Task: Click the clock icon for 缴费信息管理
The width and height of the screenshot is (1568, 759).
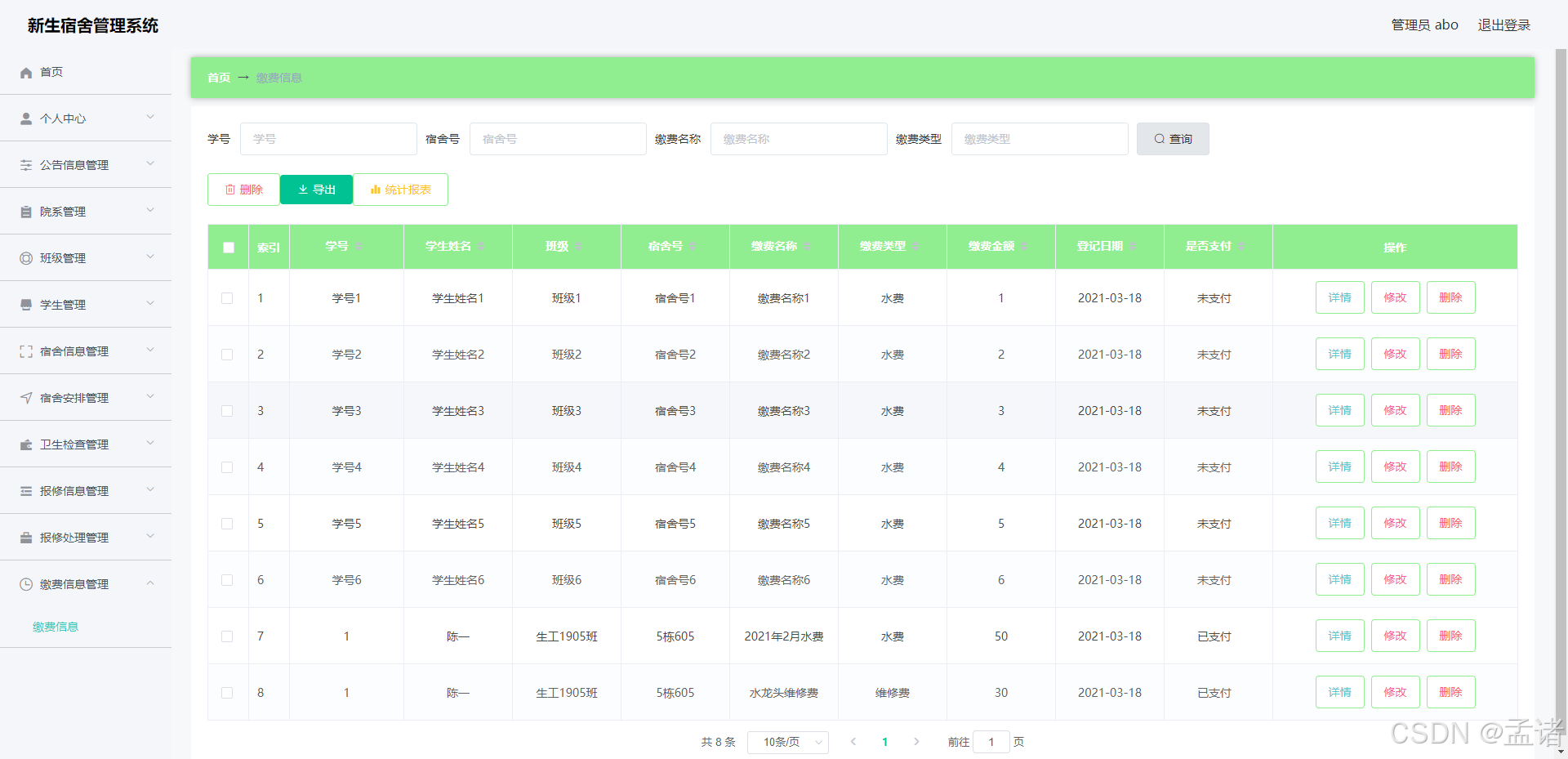Action: click(x=26, y=585)
